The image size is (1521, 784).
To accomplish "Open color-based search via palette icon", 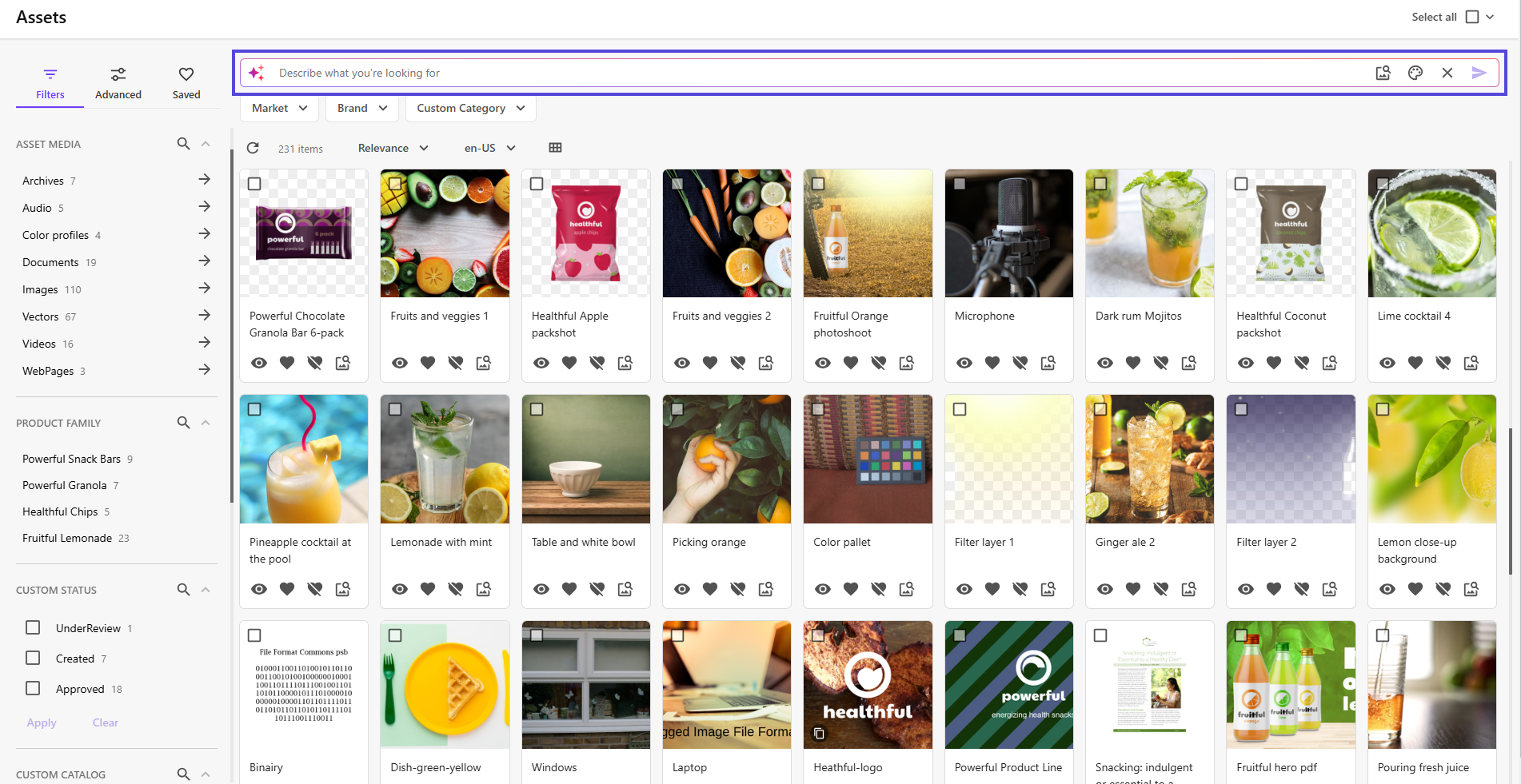I will 1415,73.
